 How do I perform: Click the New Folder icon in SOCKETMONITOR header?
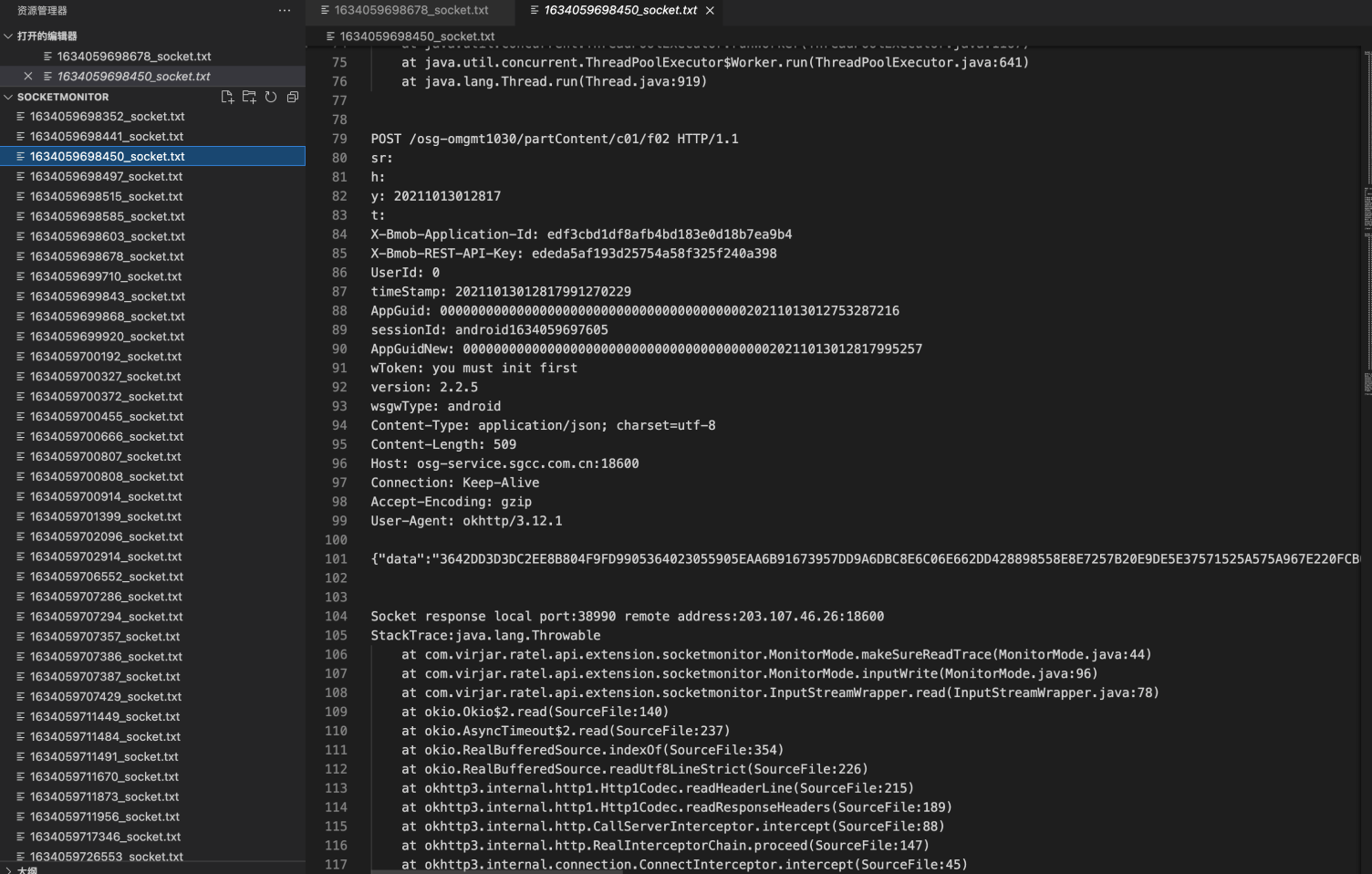pos(249,97)
